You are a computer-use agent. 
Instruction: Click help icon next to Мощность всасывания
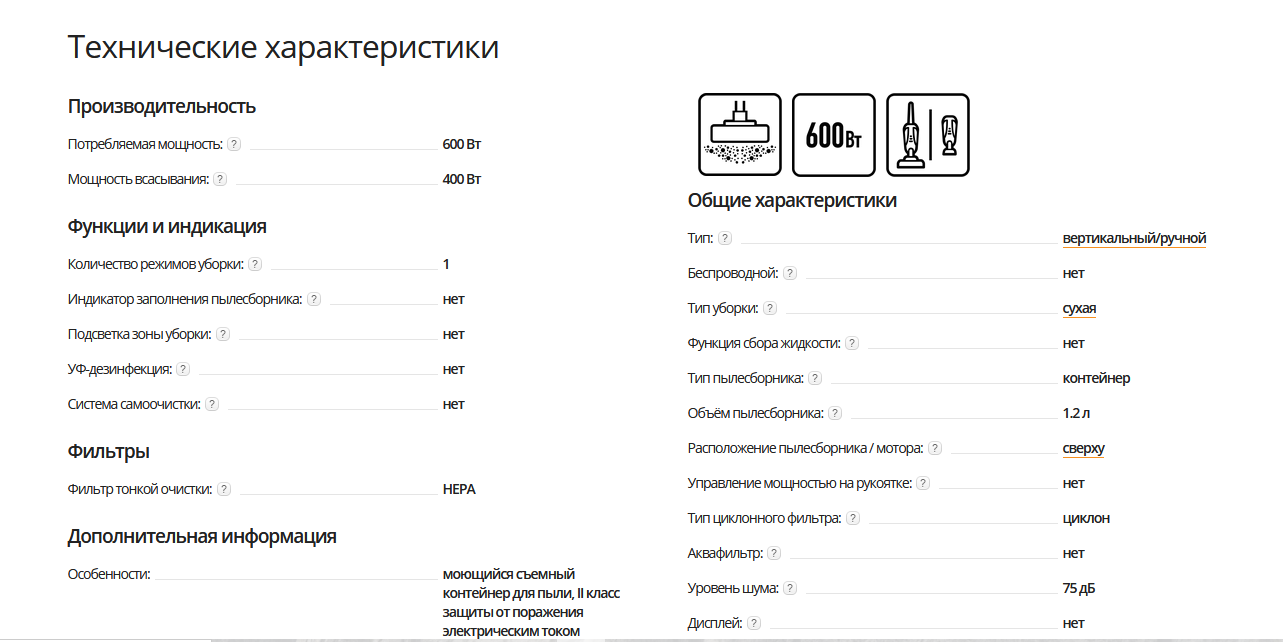click(220, 179)
